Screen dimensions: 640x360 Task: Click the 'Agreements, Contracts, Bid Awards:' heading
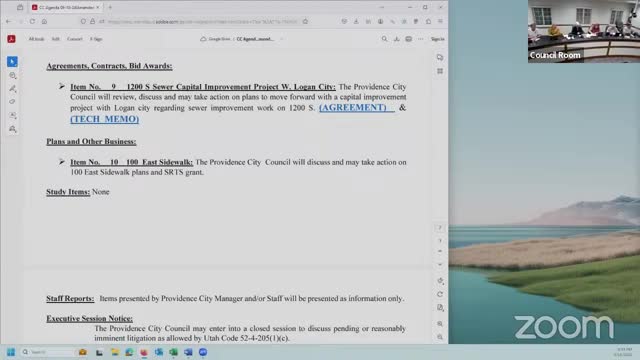[109, 66]
